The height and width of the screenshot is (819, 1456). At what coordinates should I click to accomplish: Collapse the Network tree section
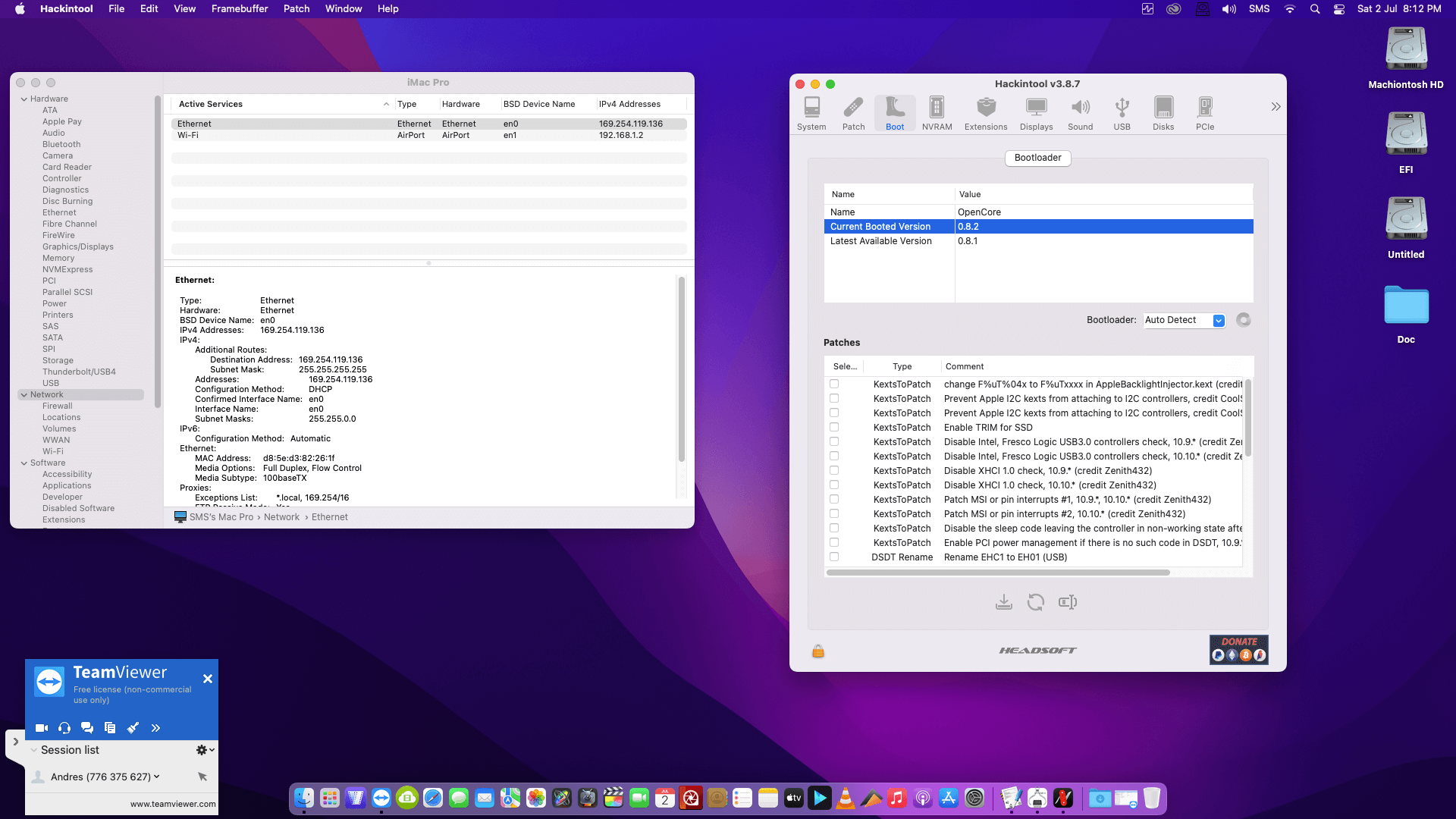[24, 395]
